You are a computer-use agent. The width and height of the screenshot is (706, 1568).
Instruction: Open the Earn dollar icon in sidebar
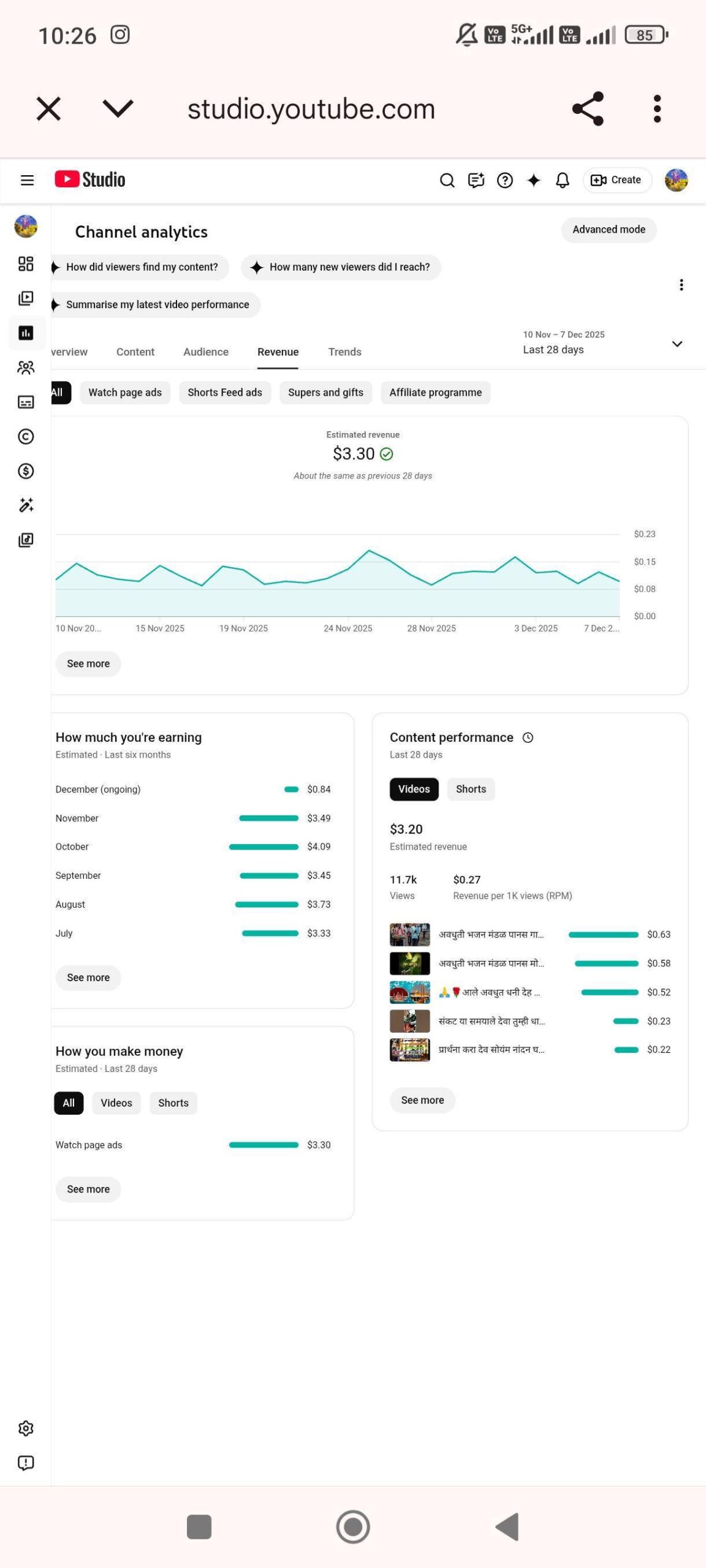[x=26, y=471]
